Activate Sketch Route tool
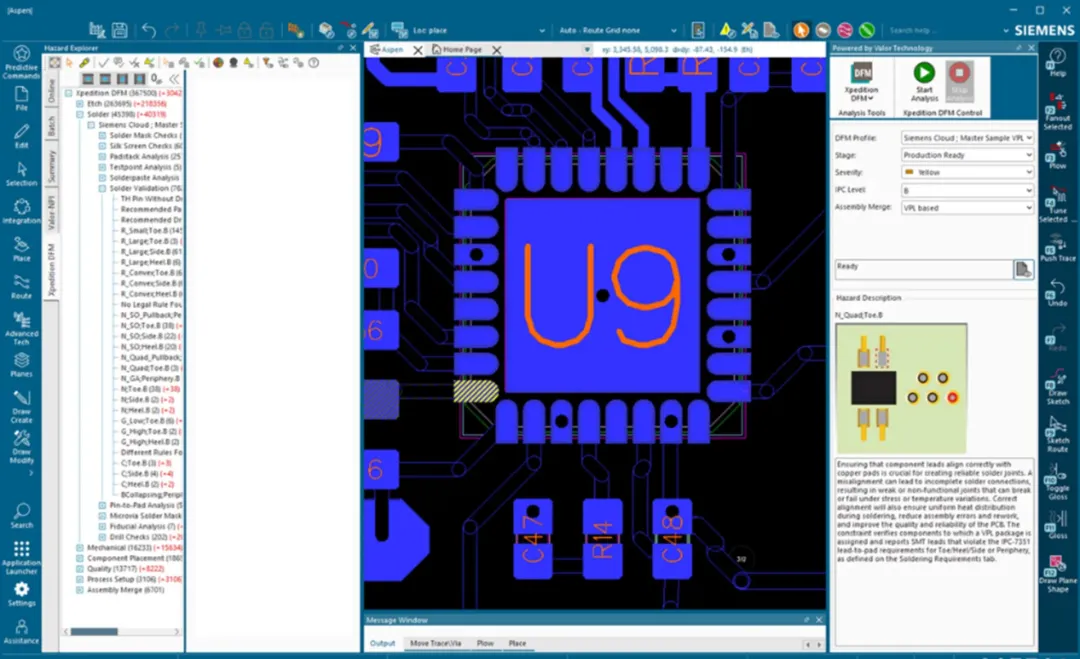Image resolution: width=1080 pixels, height=659 pixels. (1058, 435)
